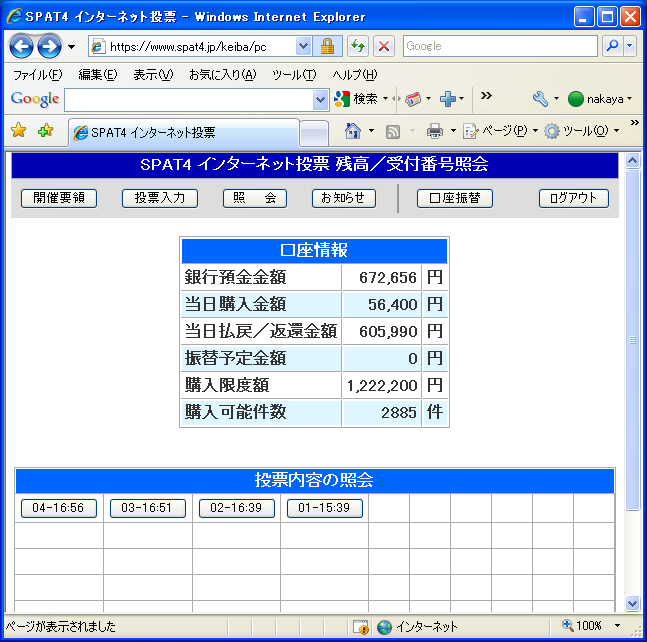Click the 投票入力 button

click(160, 198)
